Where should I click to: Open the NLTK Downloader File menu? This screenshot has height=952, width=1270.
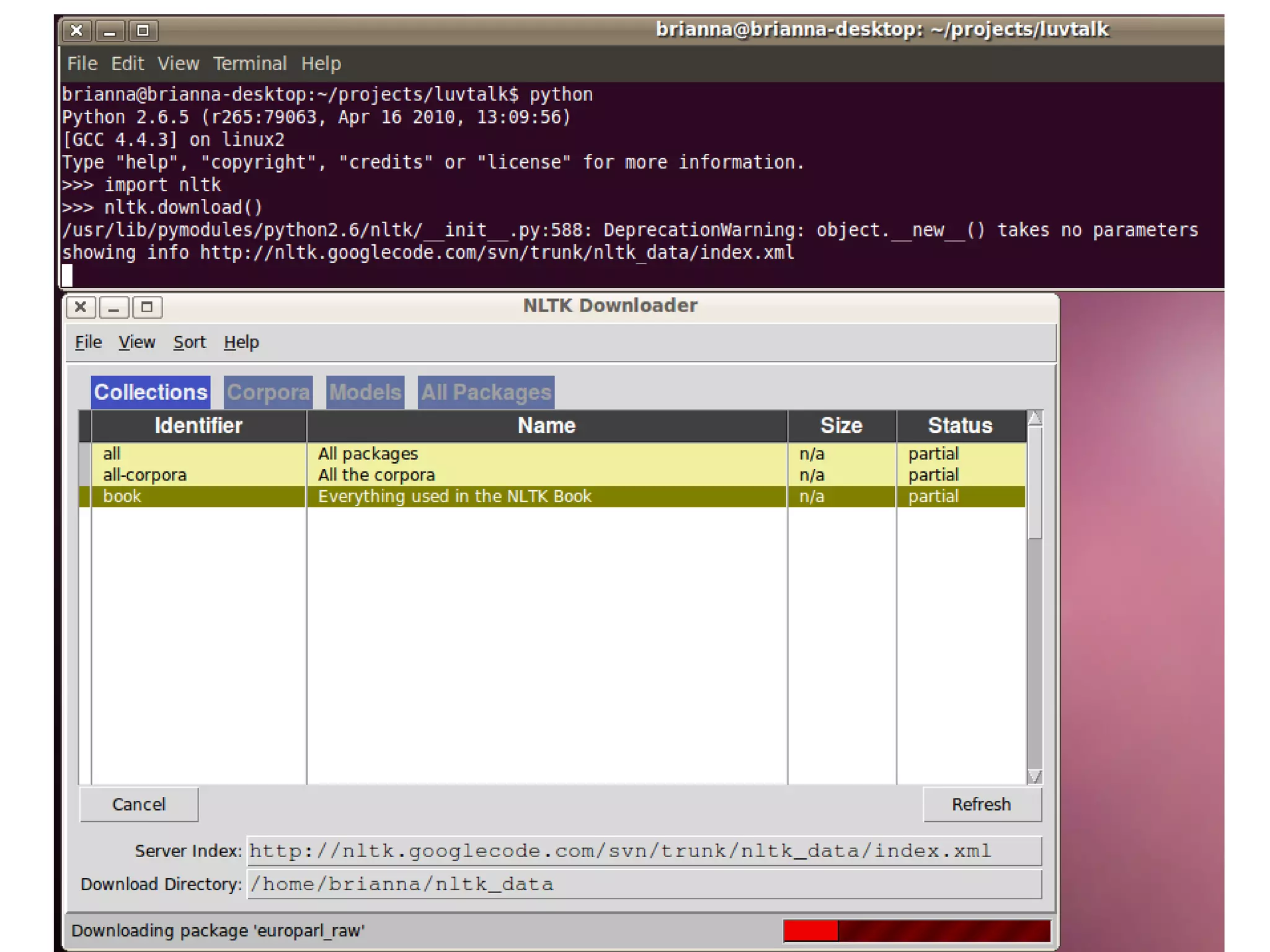coord(88,342)
